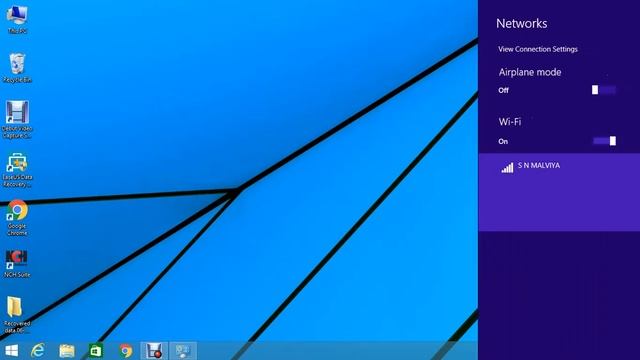640x360 pixels.
Task: Turn off the Wi-Fi switch
Action: point(604,141)
